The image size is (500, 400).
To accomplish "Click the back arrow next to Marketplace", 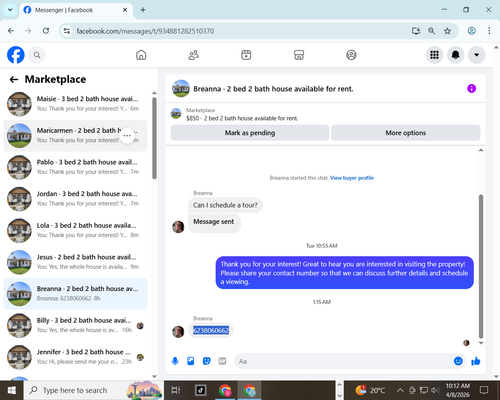I will [x=14, y=79].
